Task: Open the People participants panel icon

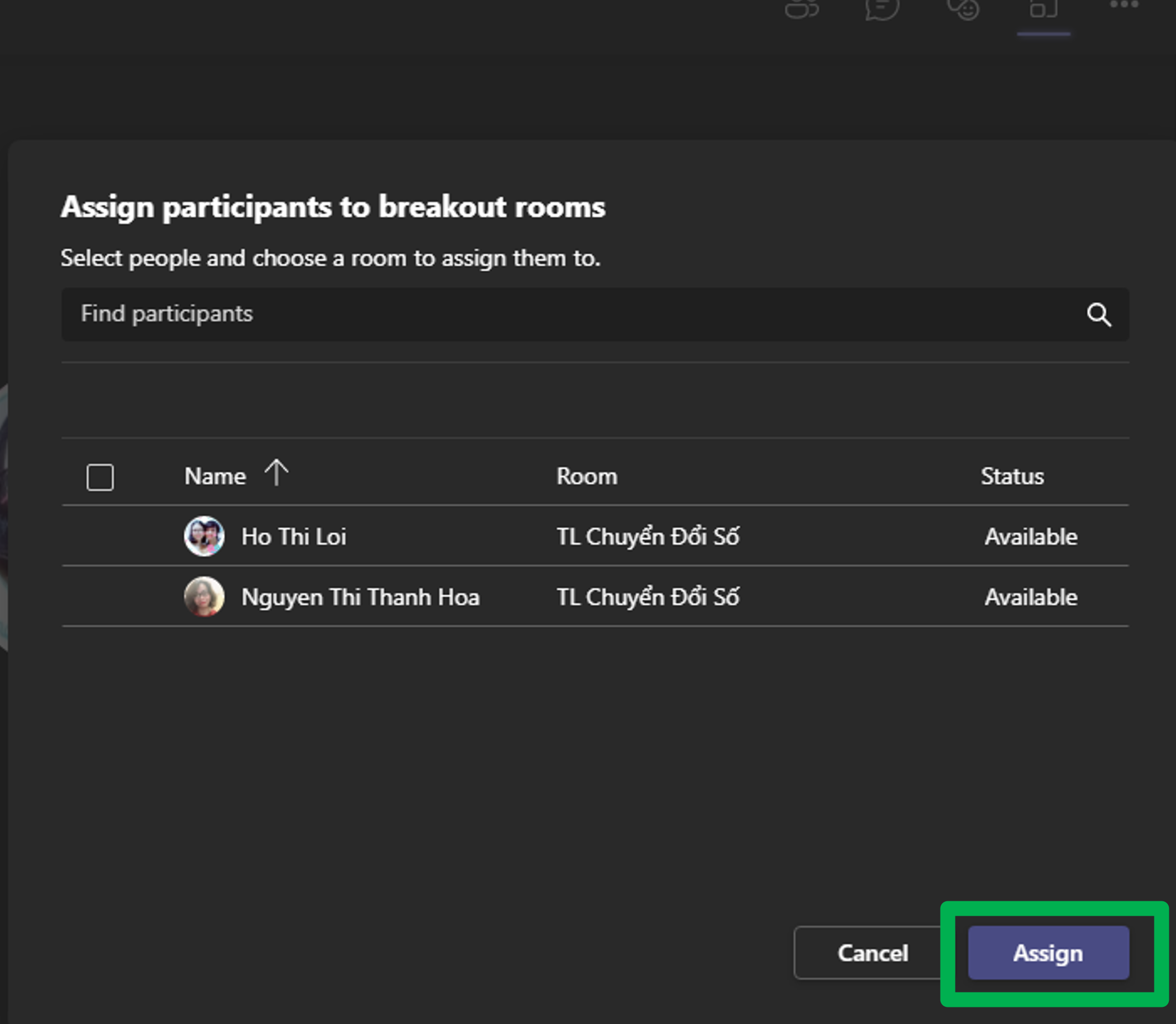Action: pos(802,8)
